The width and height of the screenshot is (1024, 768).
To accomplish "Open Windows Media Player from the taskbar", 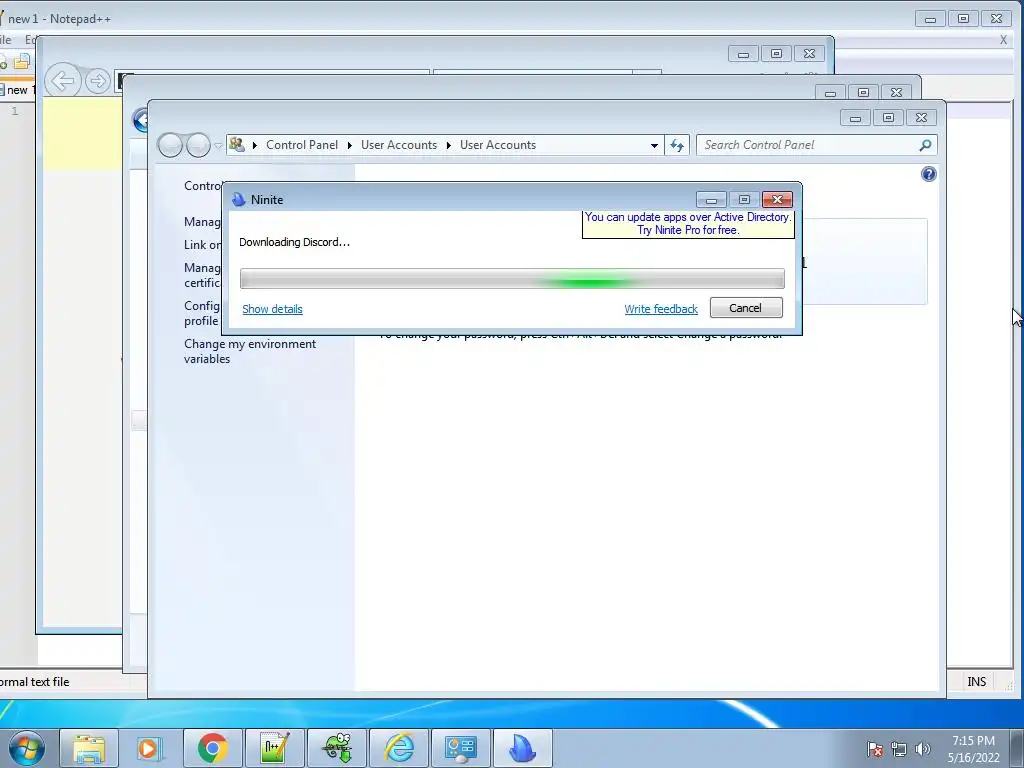I will (150, 748).
